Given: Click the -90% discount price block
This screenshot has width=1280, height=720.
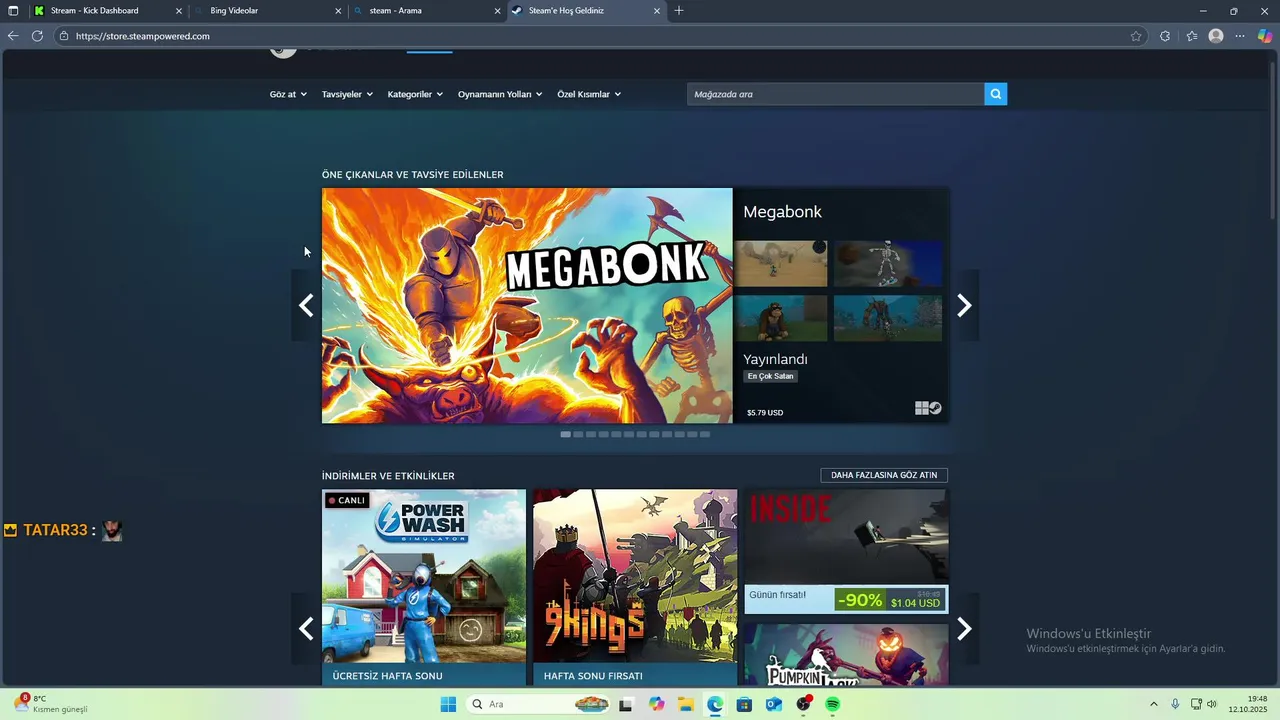Looking at the screenshot, I should [x=890, y=600].
